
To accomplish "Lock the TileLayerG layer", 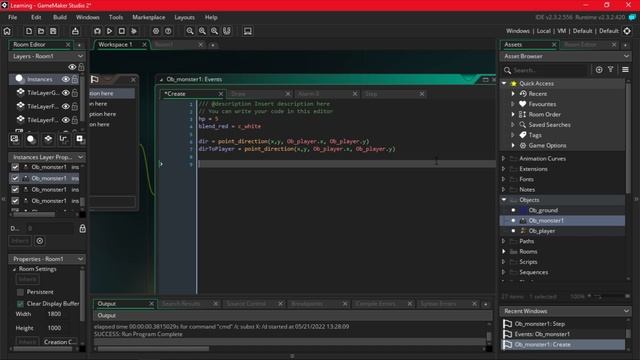I will pyautogui.click(x=75, y=93).
